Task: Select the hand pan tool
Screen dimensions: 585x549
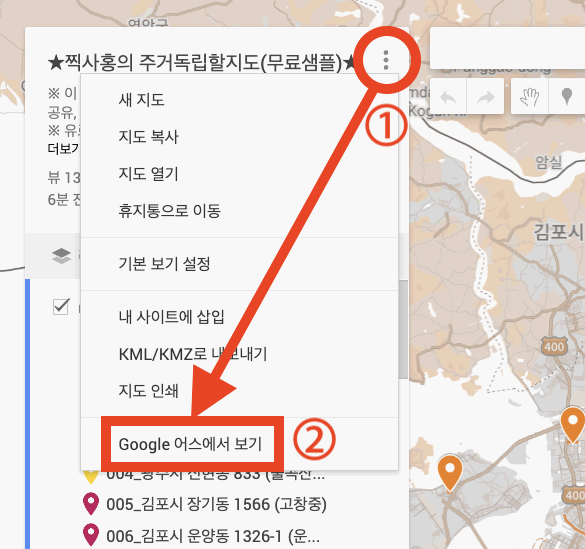Action: [530, 96]
